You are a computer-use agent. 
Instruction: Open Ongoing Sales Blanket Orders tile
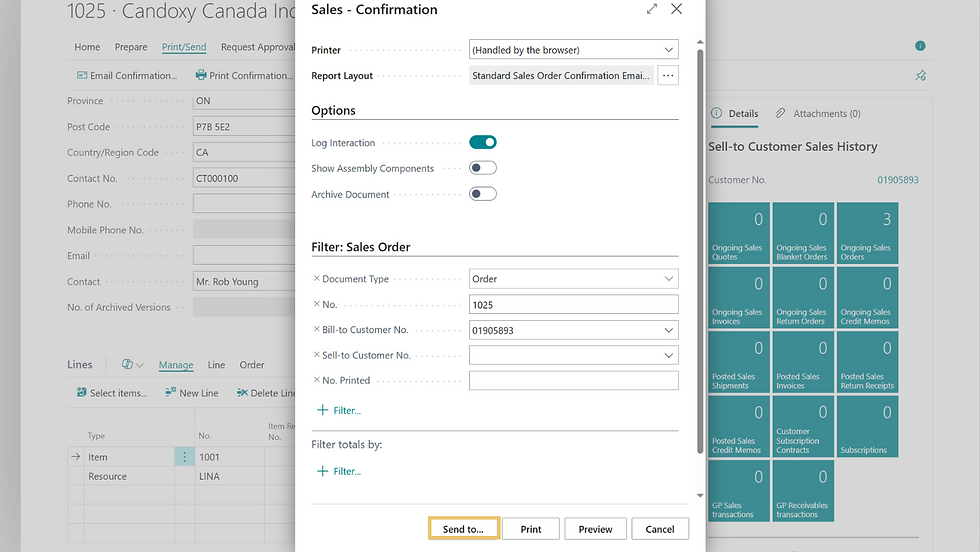click(803, 233)
